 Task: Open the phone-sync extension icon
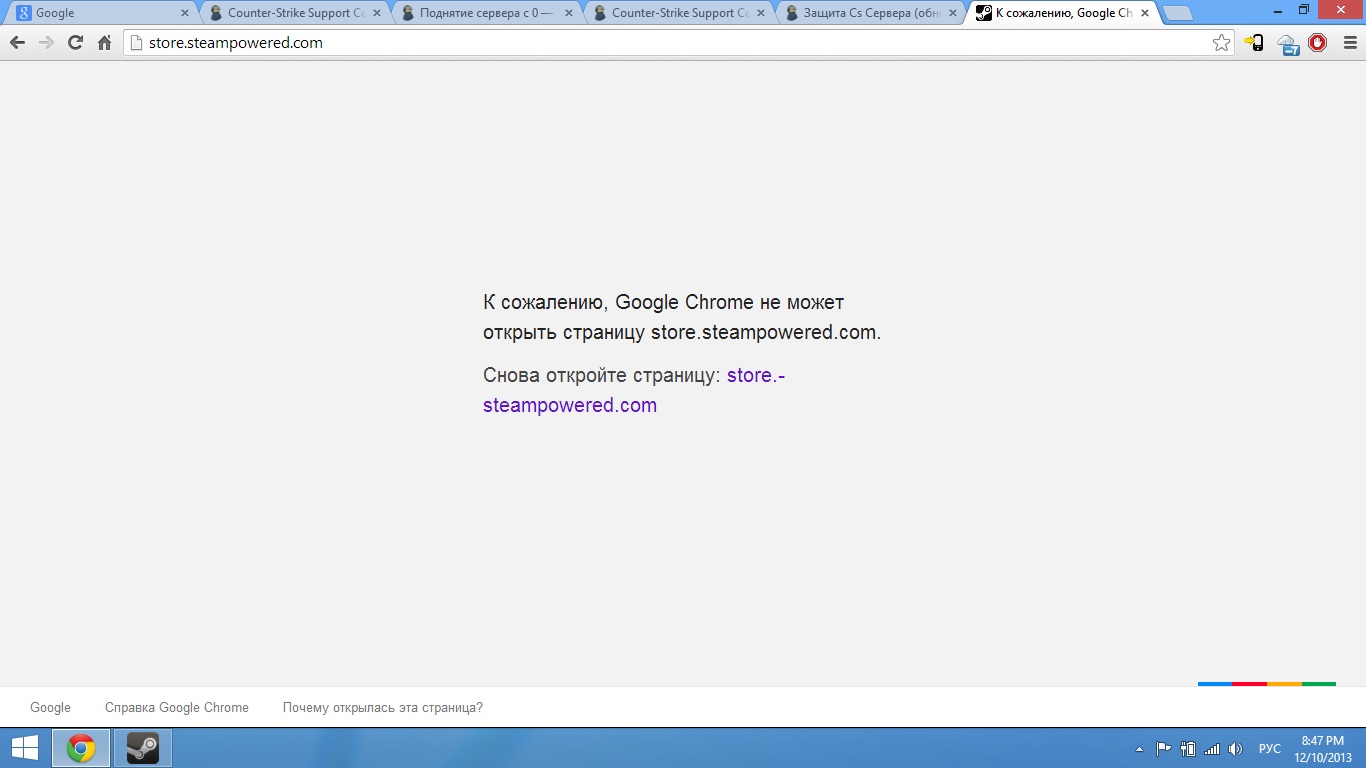coord(1254,43)
